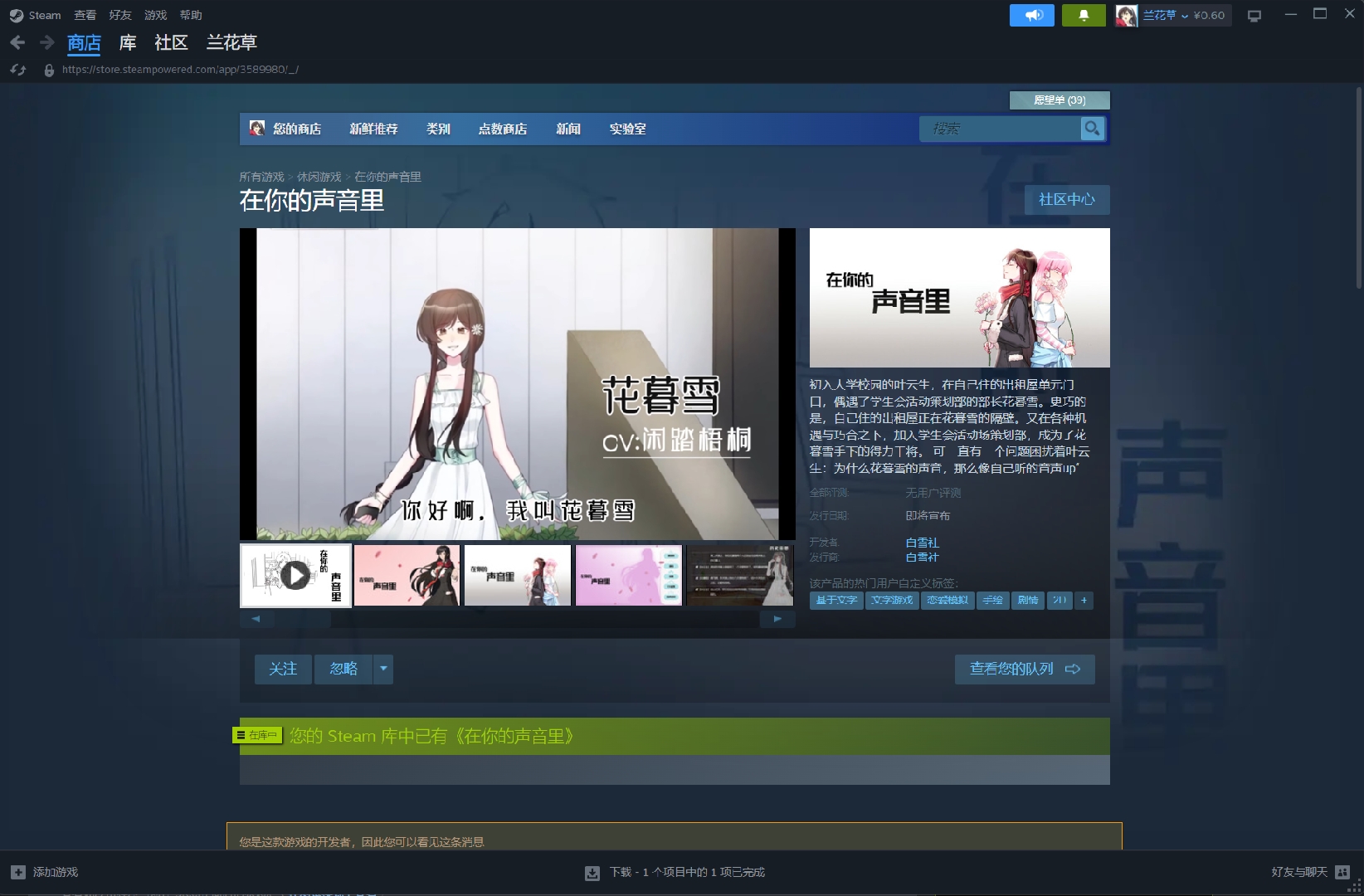The height and width of the screenshot is (896, 1364).
Task: Open notifications with the green bell icon
Action: point(1084,15)
